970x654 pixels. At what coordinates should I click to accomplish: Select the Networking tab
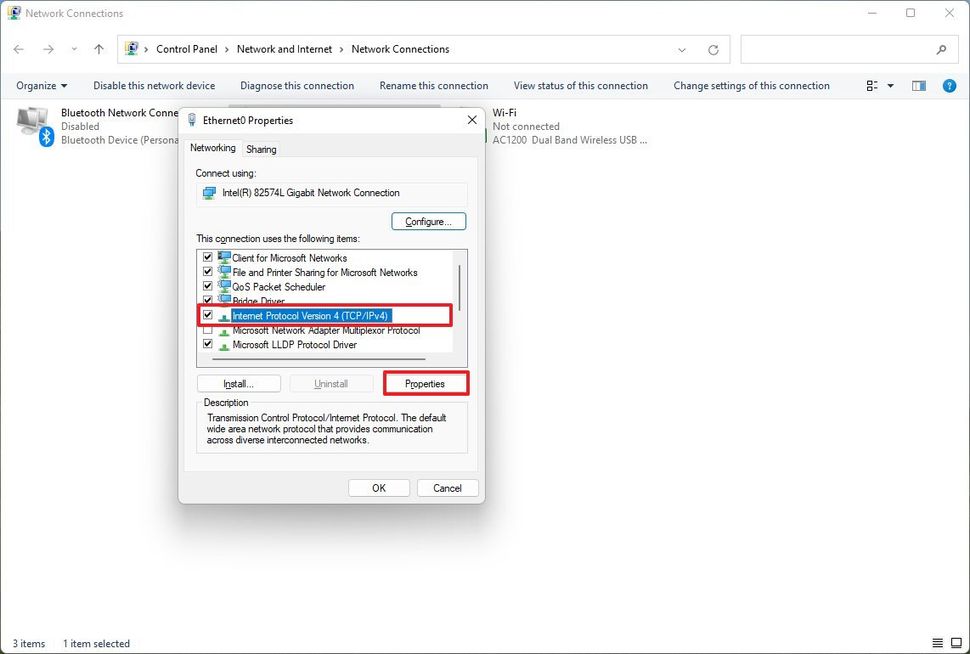(x=213, y=148)
